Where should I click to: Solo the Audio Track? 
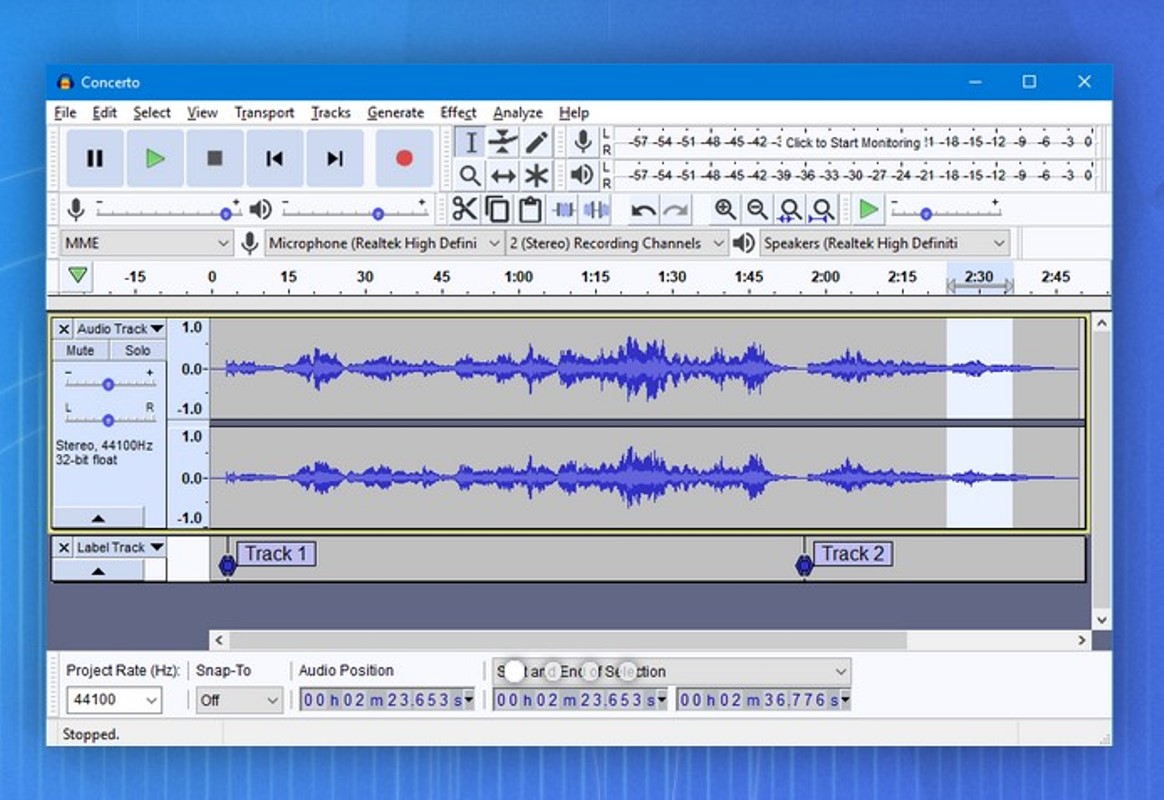[137, 350]
